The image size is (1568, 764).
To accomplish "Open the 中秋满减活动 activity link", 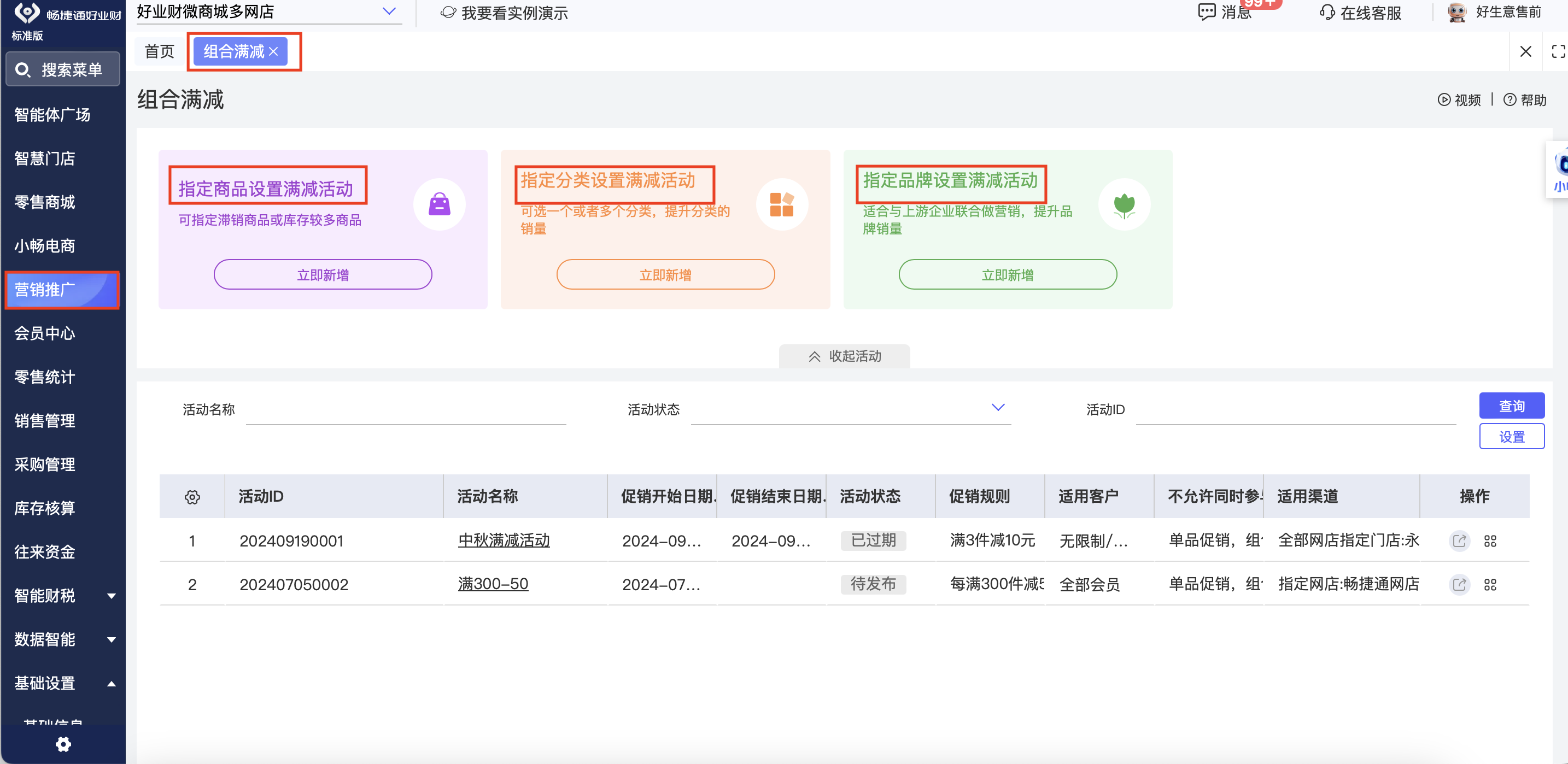I will (504, 540).
